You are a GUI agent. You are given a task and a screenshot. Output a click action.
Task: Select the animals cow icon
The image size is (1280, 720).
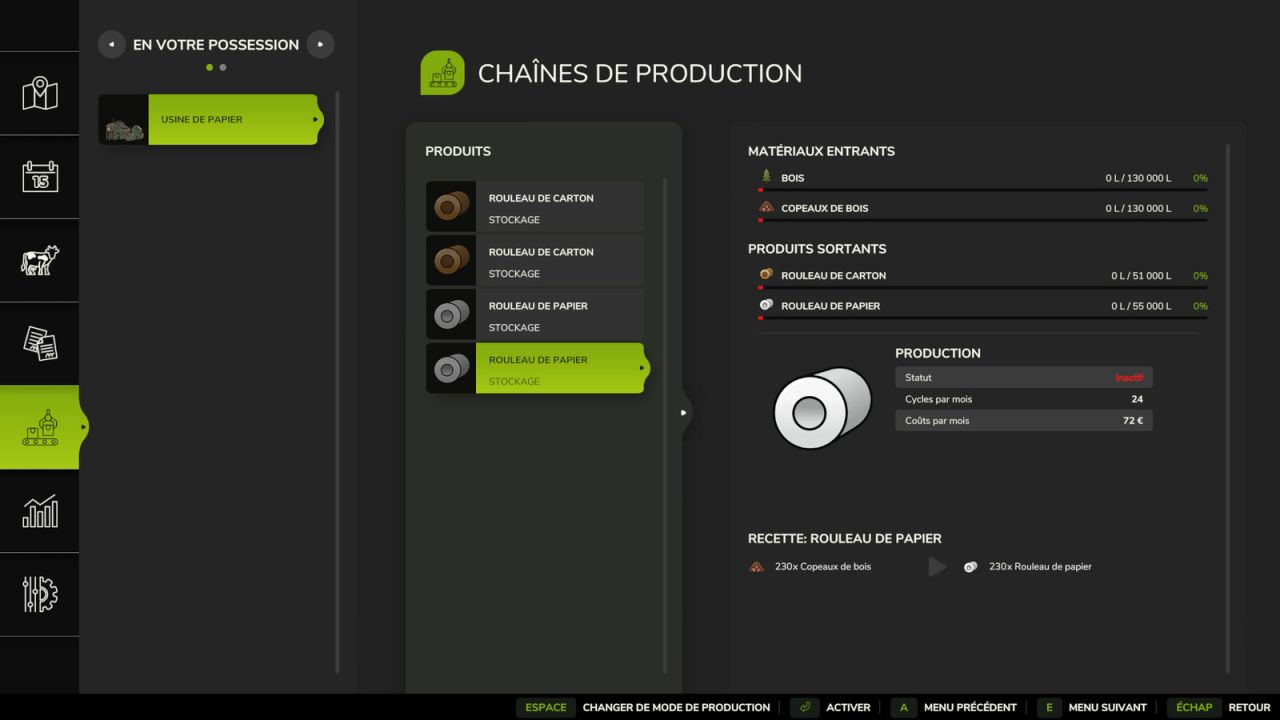tap(40, 260)
